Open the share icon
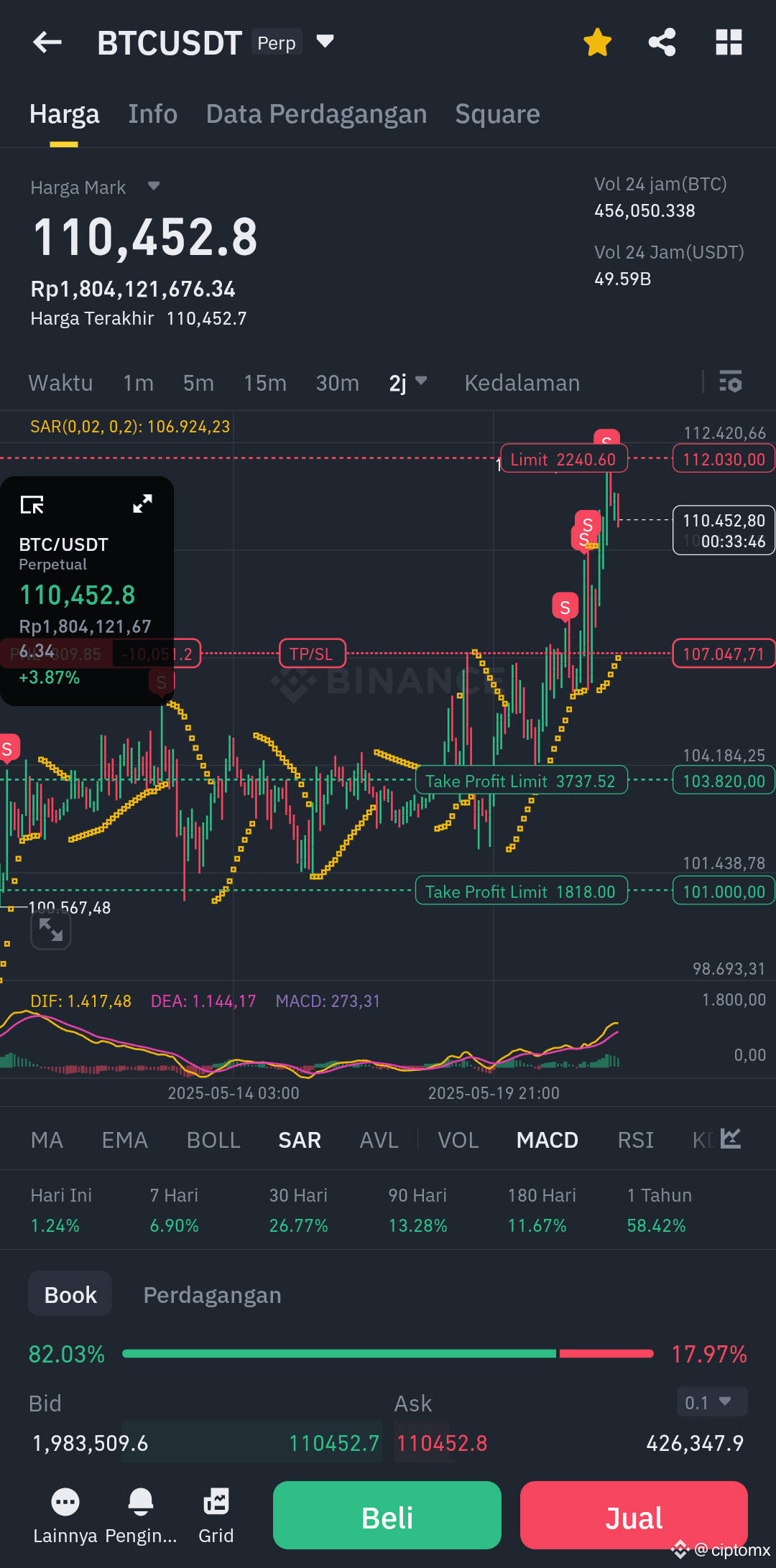776x1568 pixels. [x=662, y=42]
